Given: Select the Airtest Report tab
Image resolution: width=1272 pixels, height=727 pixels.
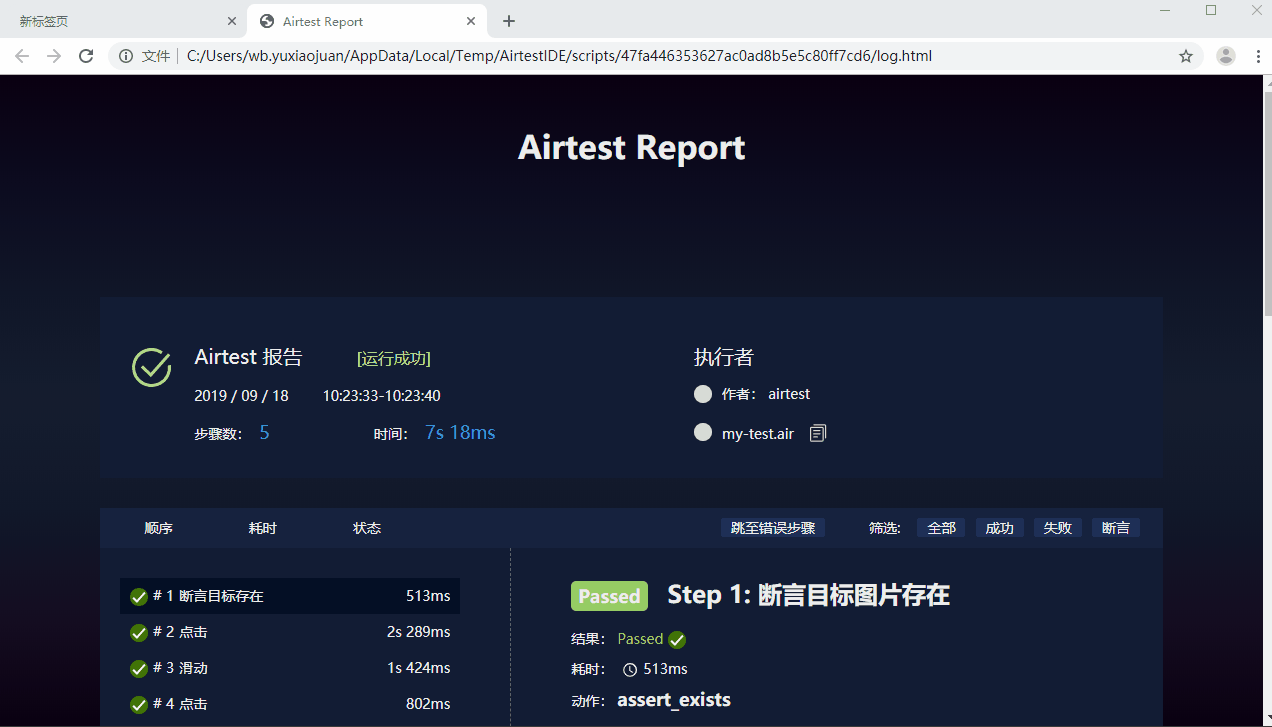Looking at the screenshot, I should tap(367, 21).
